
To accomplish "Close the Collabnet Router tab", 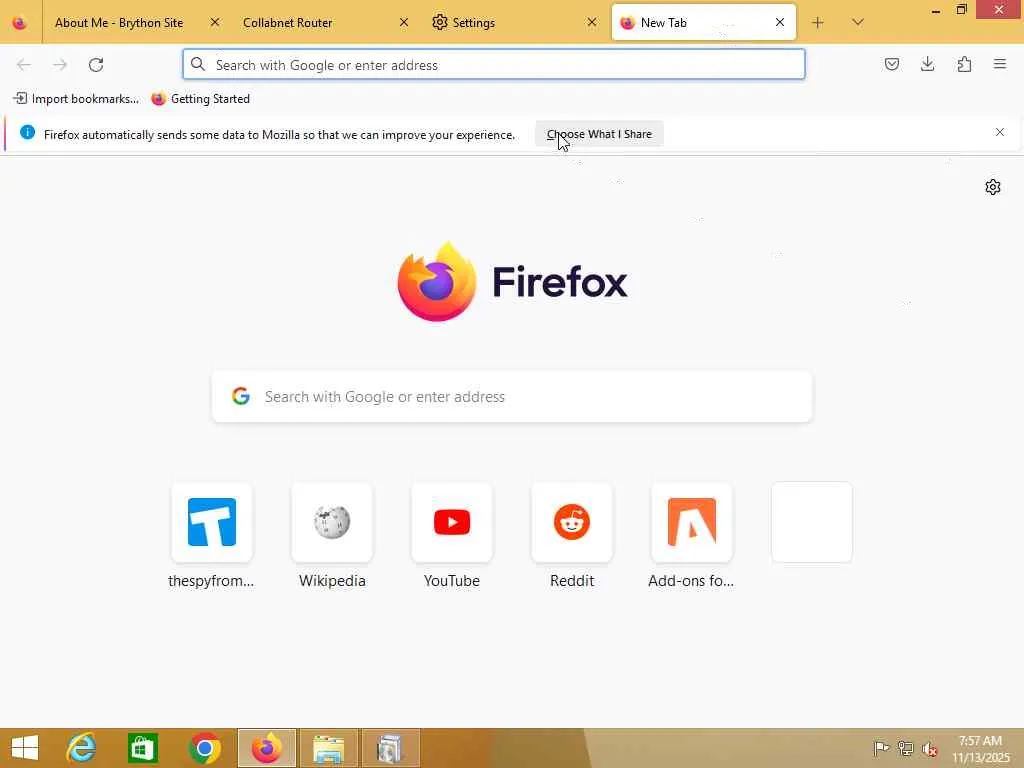I will [404, 23].
